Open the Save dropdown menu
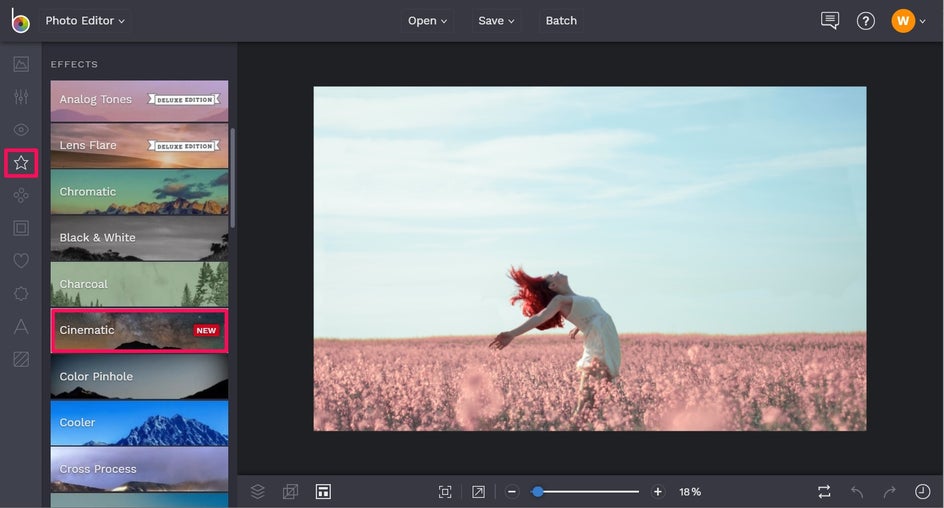Viewport: 944px width, 508px height. click(x=496, y=20)
